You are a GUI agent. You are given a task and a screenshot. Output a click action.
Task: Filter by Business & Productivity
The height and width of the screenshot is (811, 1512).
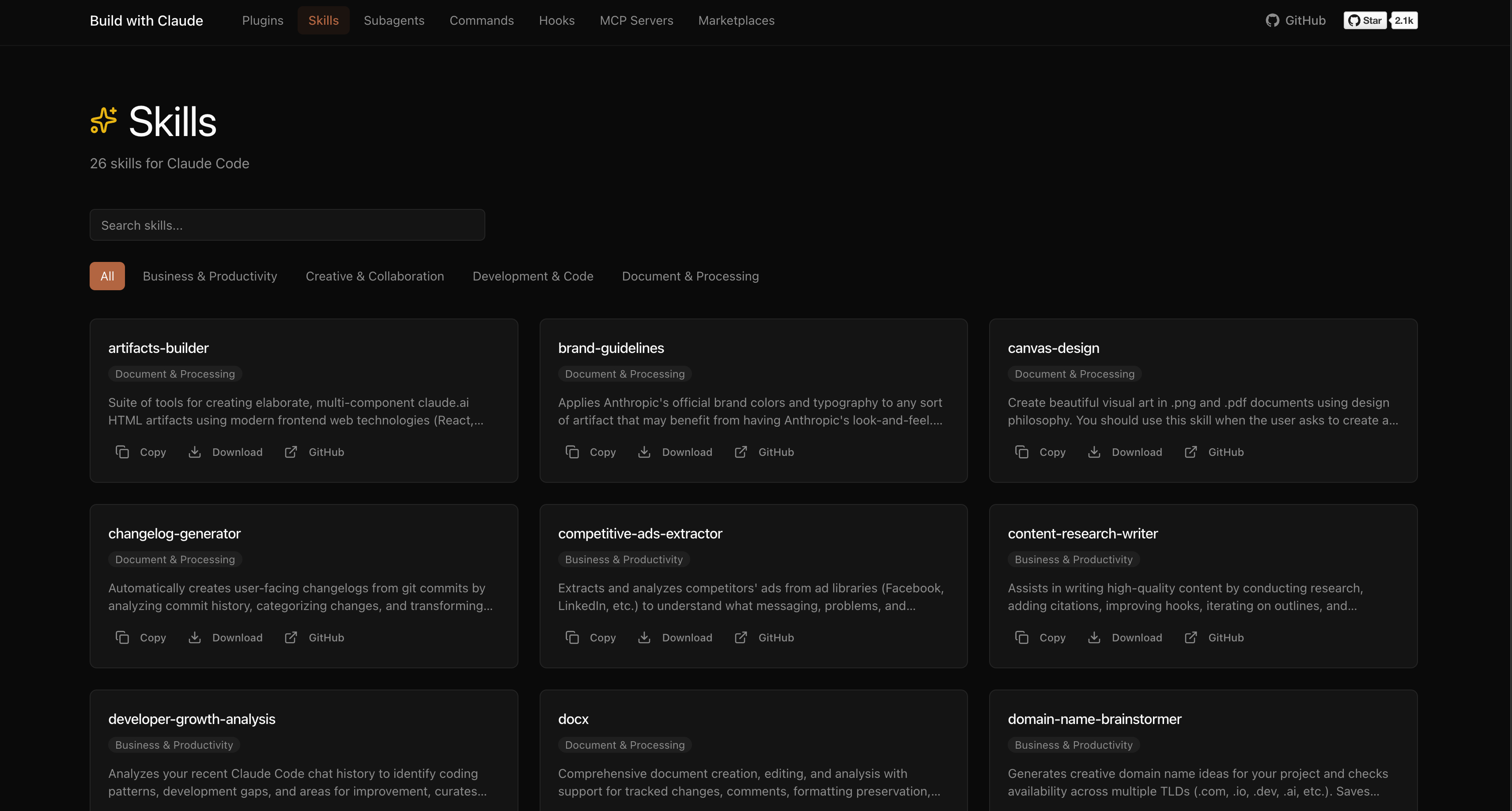[210, 276]
